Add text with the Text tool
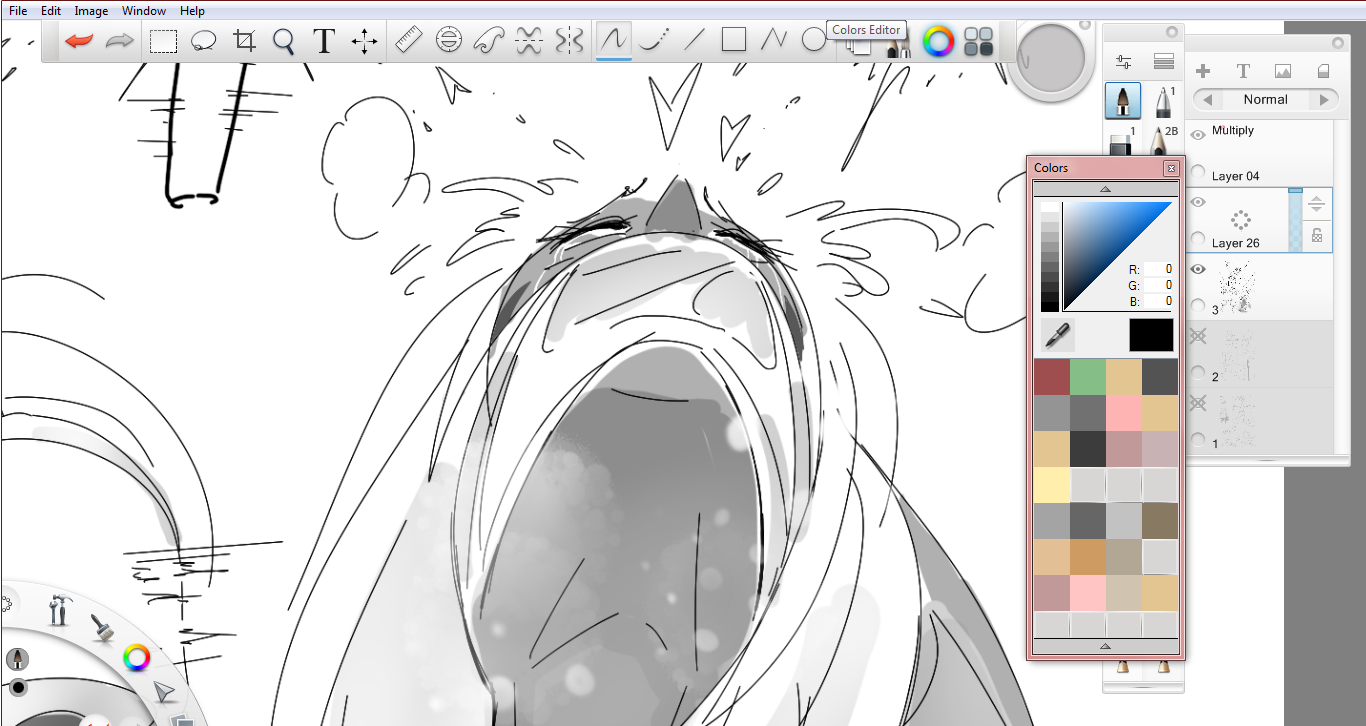The width and height of the screenshot is (1366, 726). 323,41
